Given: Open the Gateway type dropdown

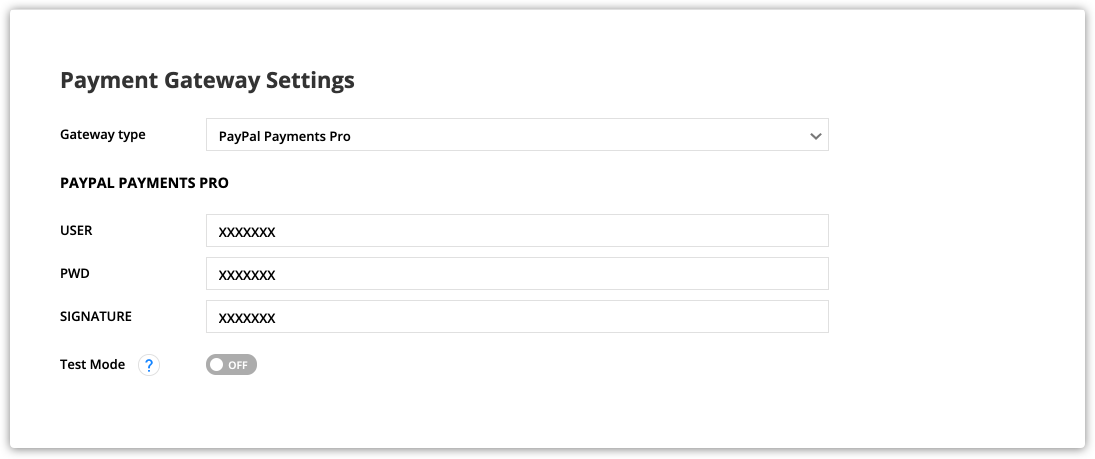Looking at the screenshot, I should (x=516, y=135).
